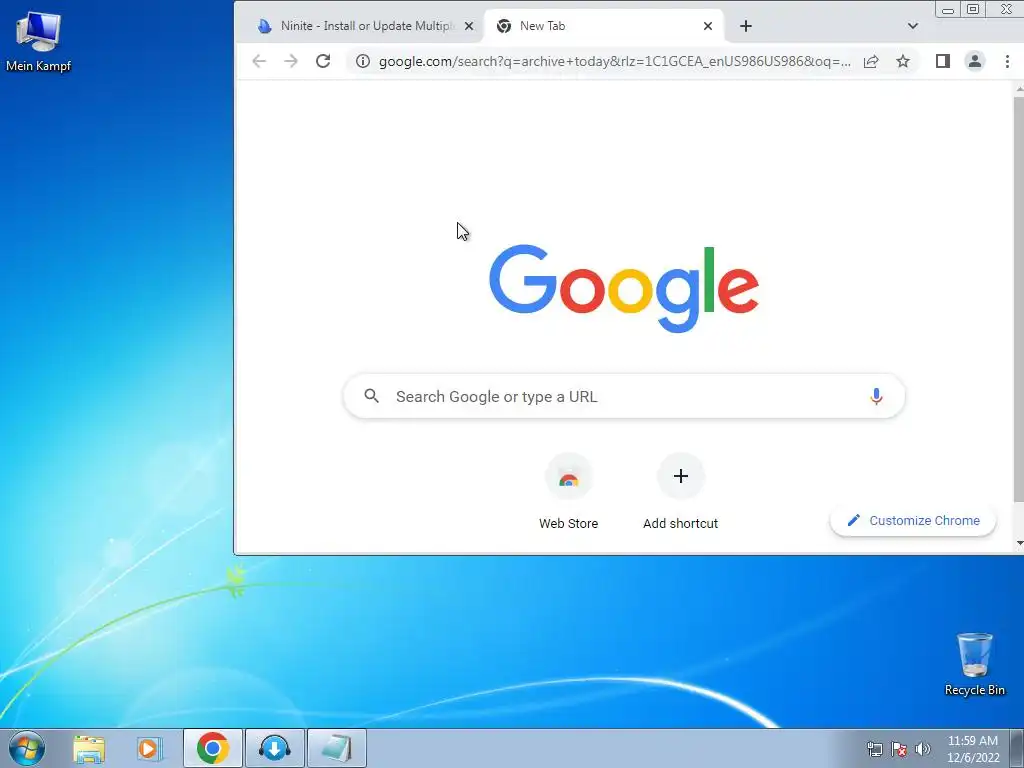The height and width of the screenshot is (768, 1024).
Task: Click the magnifier icon in search box
Action: 372,396
